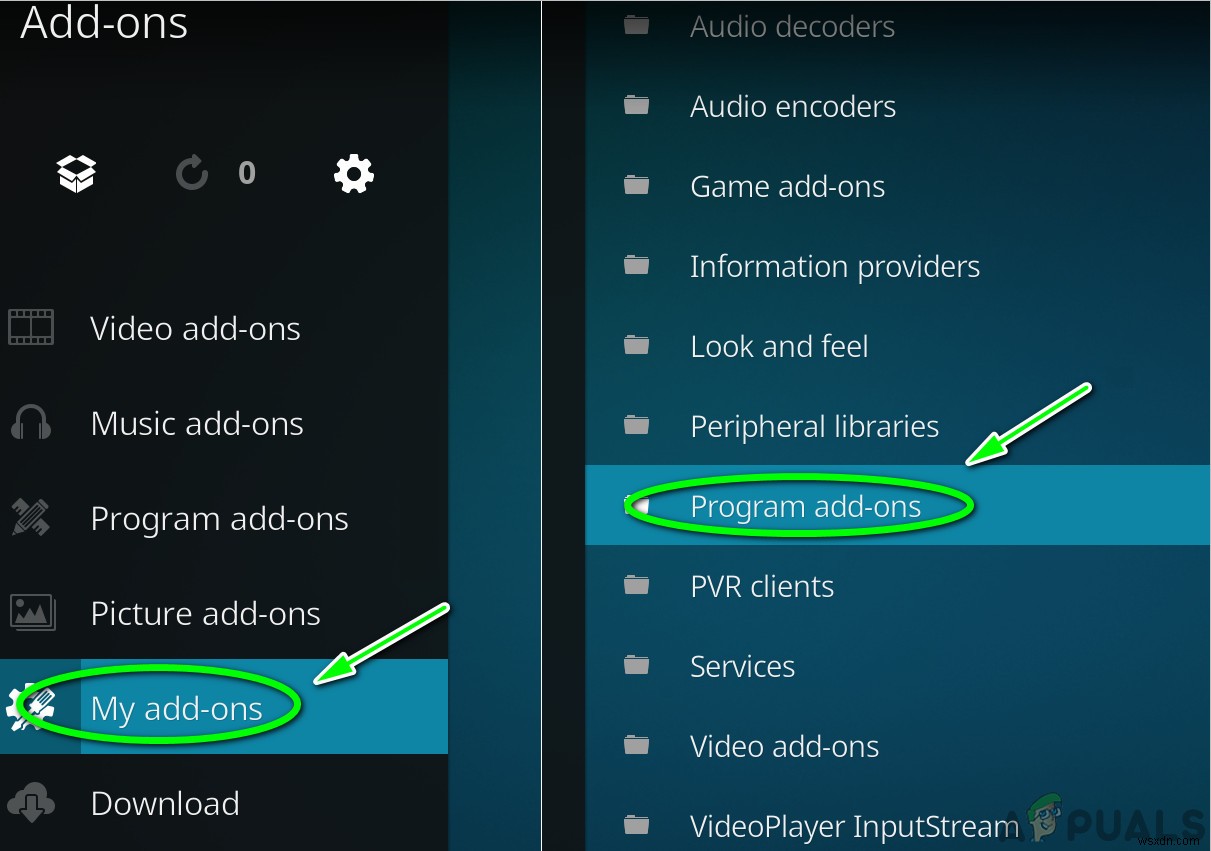Click the Services category entry

(742, 666)
